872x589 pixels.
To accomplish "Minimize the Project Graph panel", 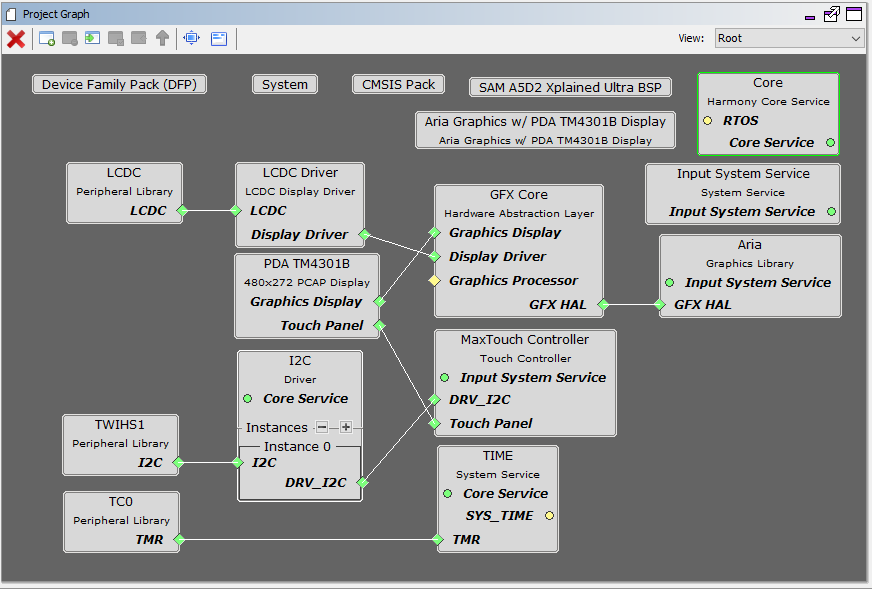I will pyautogui.click(x=810, y=17).
